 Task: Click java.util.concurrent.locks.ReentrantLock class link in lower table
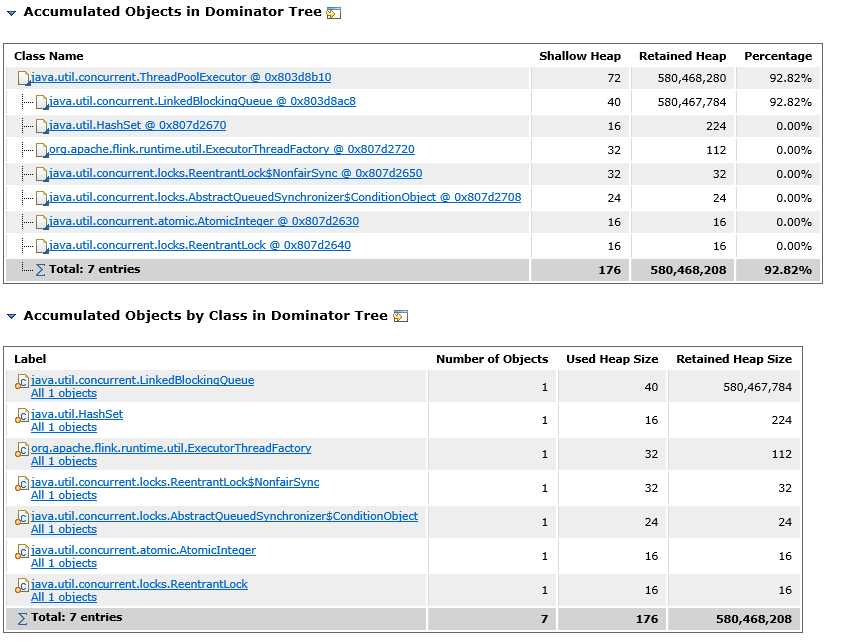(139, 584)
